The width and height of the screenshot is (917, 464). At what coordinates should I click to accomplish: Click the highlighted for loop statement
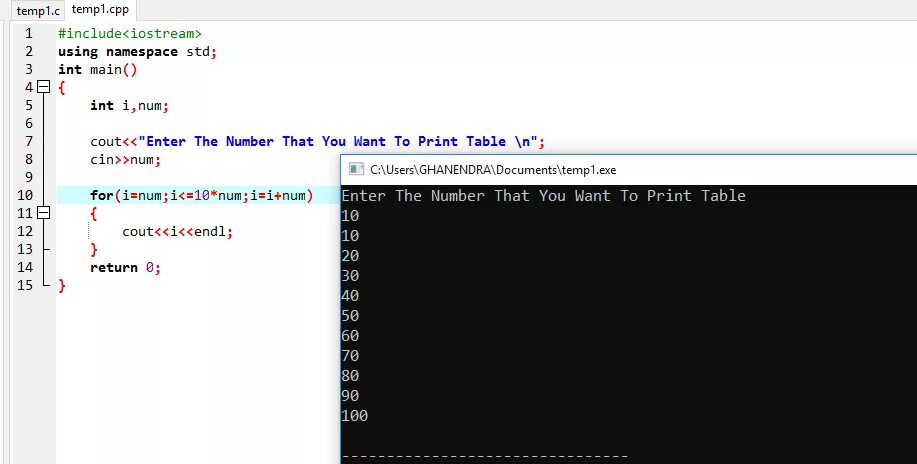tap(202, 195)
